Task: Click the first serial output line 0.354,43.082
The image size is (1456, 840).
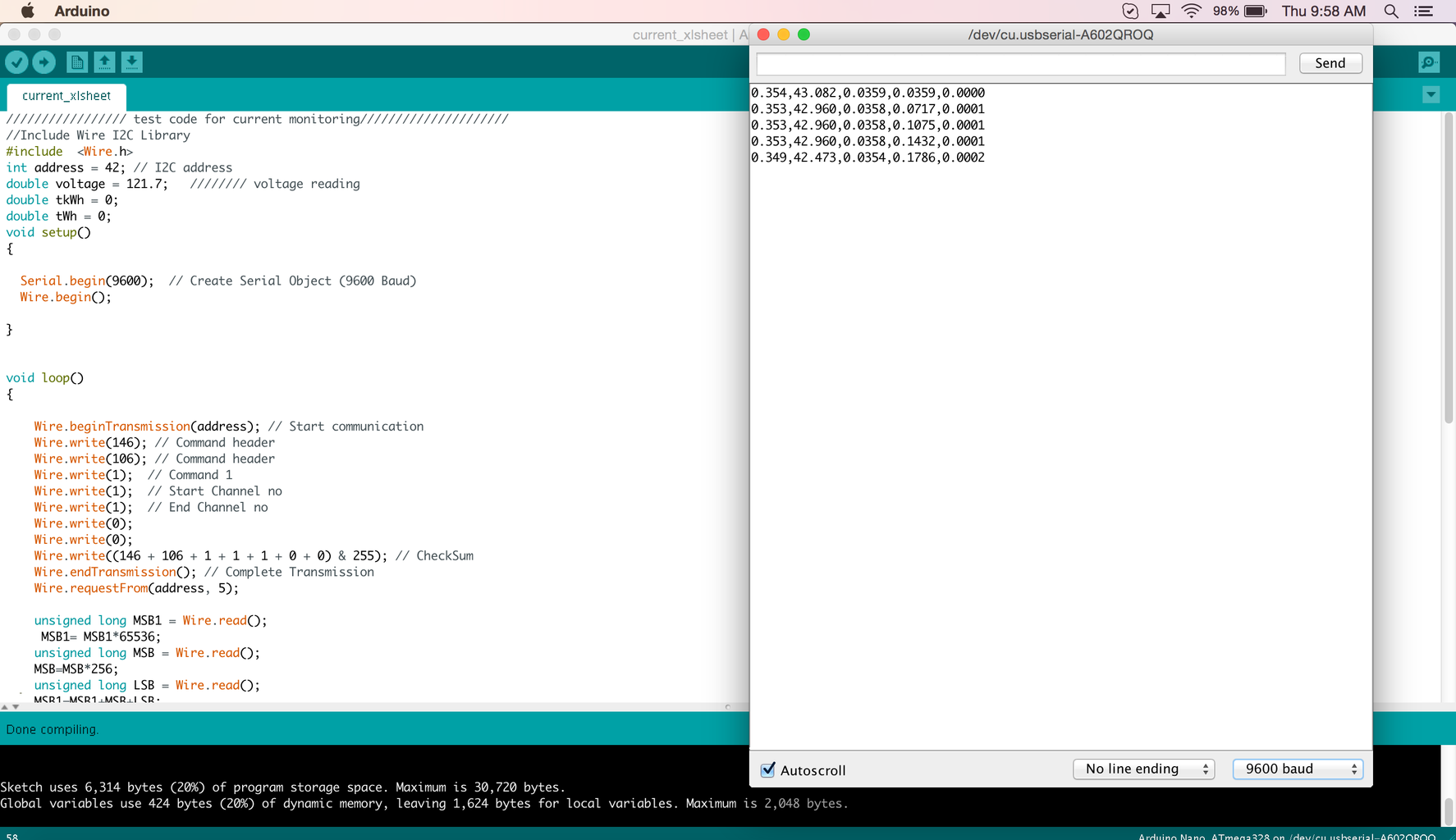Action: point(868,93)
